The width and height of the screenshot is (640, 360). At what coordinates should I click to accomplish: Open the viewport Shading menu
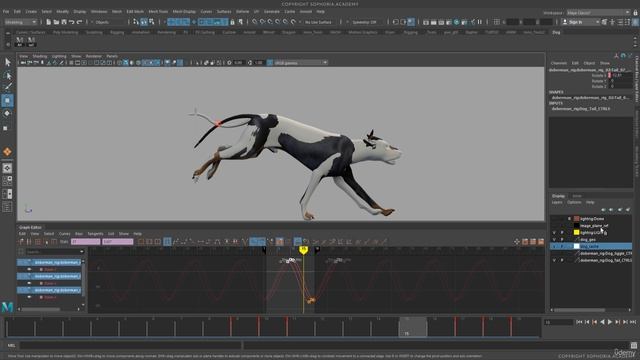[x=40, y=56]
